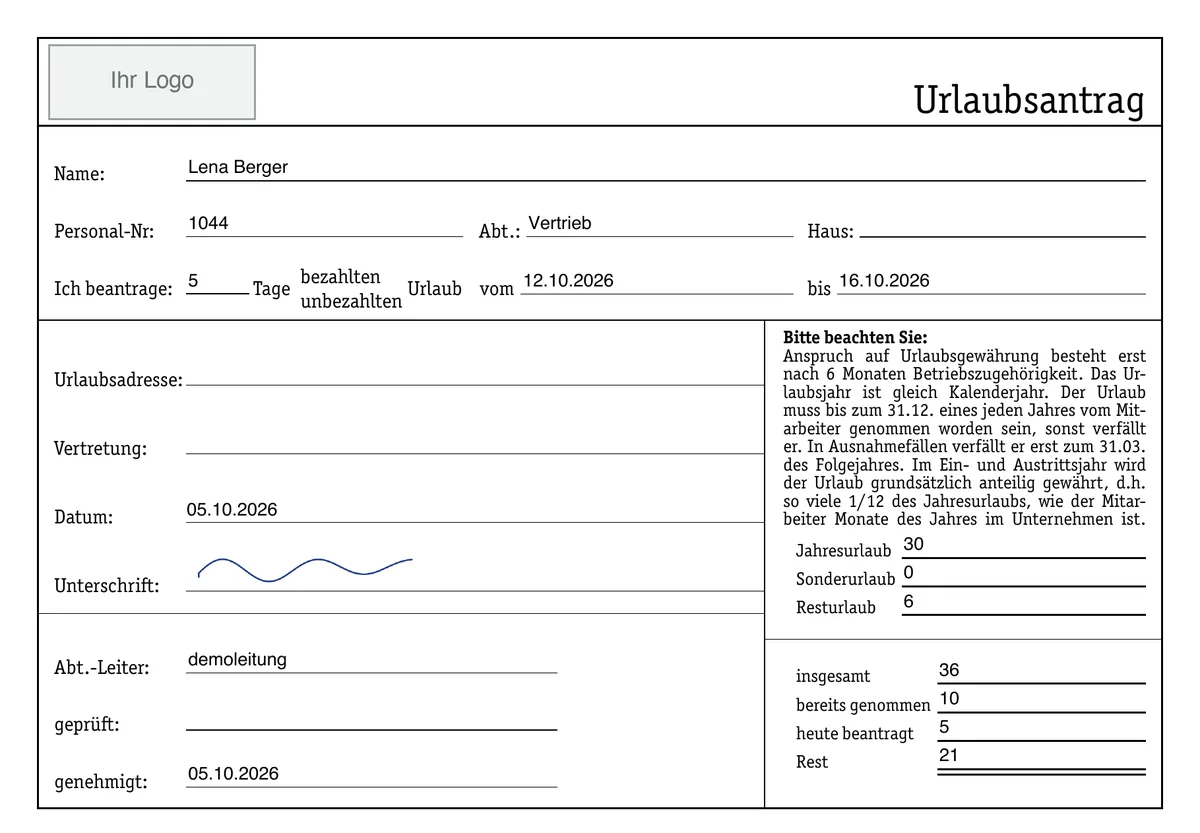Click the Jahresurlaub label
1200x833 pixels.
[843, 551]
